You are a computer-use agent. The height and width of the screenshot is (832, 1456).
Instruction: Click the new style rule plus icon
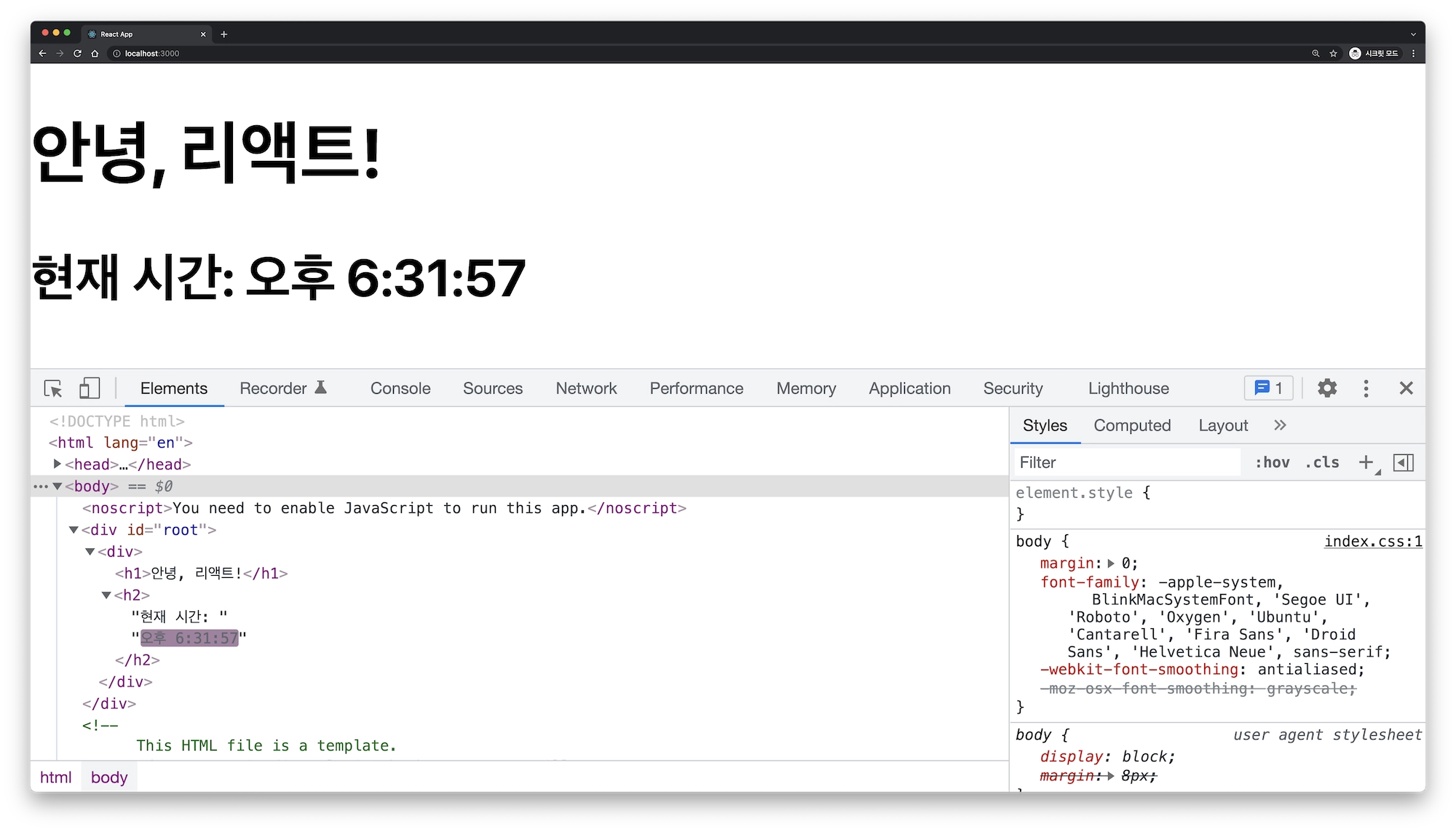1366,462
